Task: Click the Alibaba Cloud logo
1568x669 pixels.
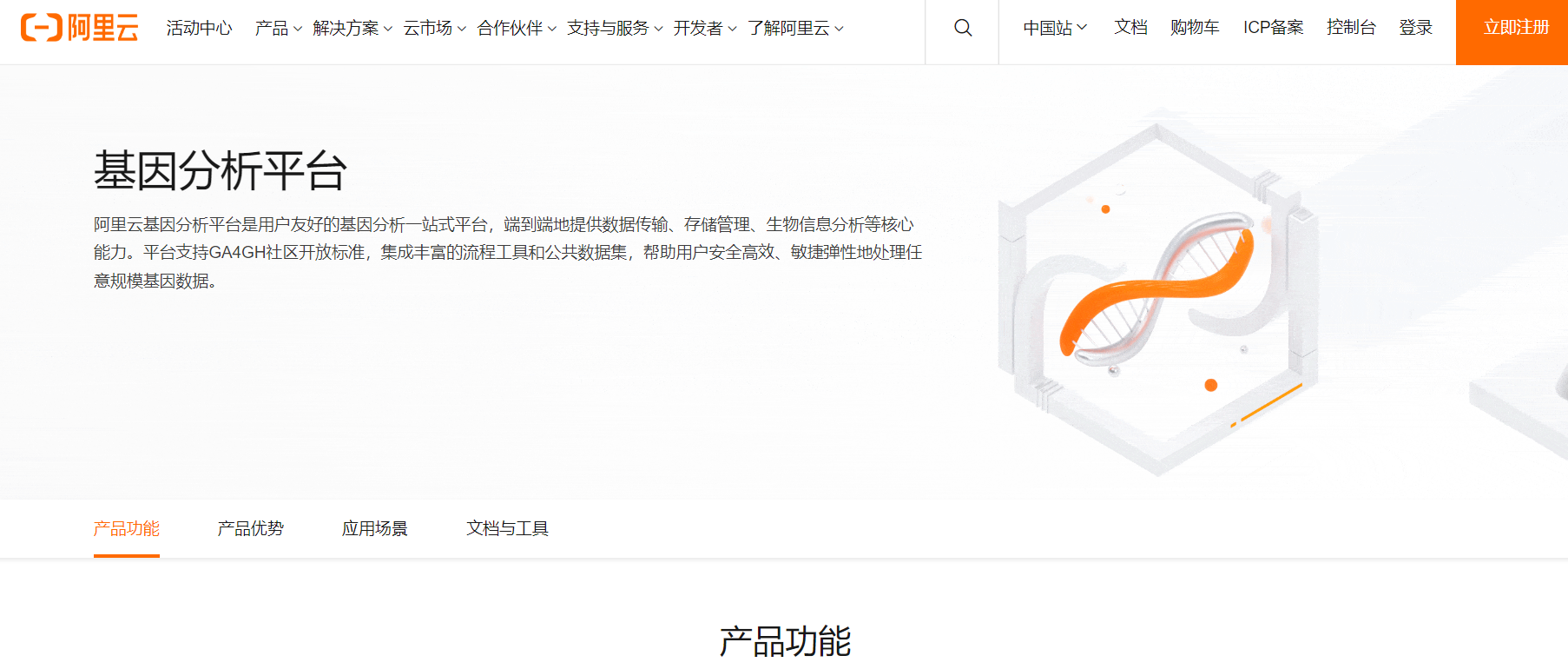Action: (79, 28)
